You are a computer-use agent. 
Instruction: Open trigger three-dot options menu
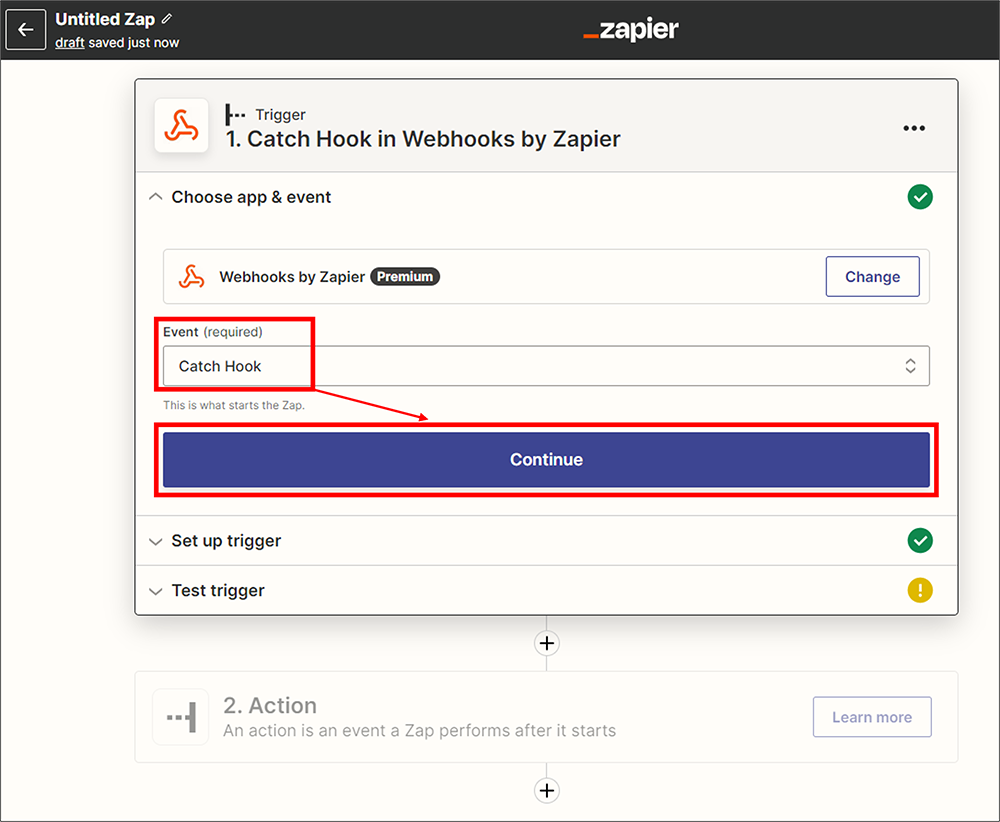pos(913,128)
